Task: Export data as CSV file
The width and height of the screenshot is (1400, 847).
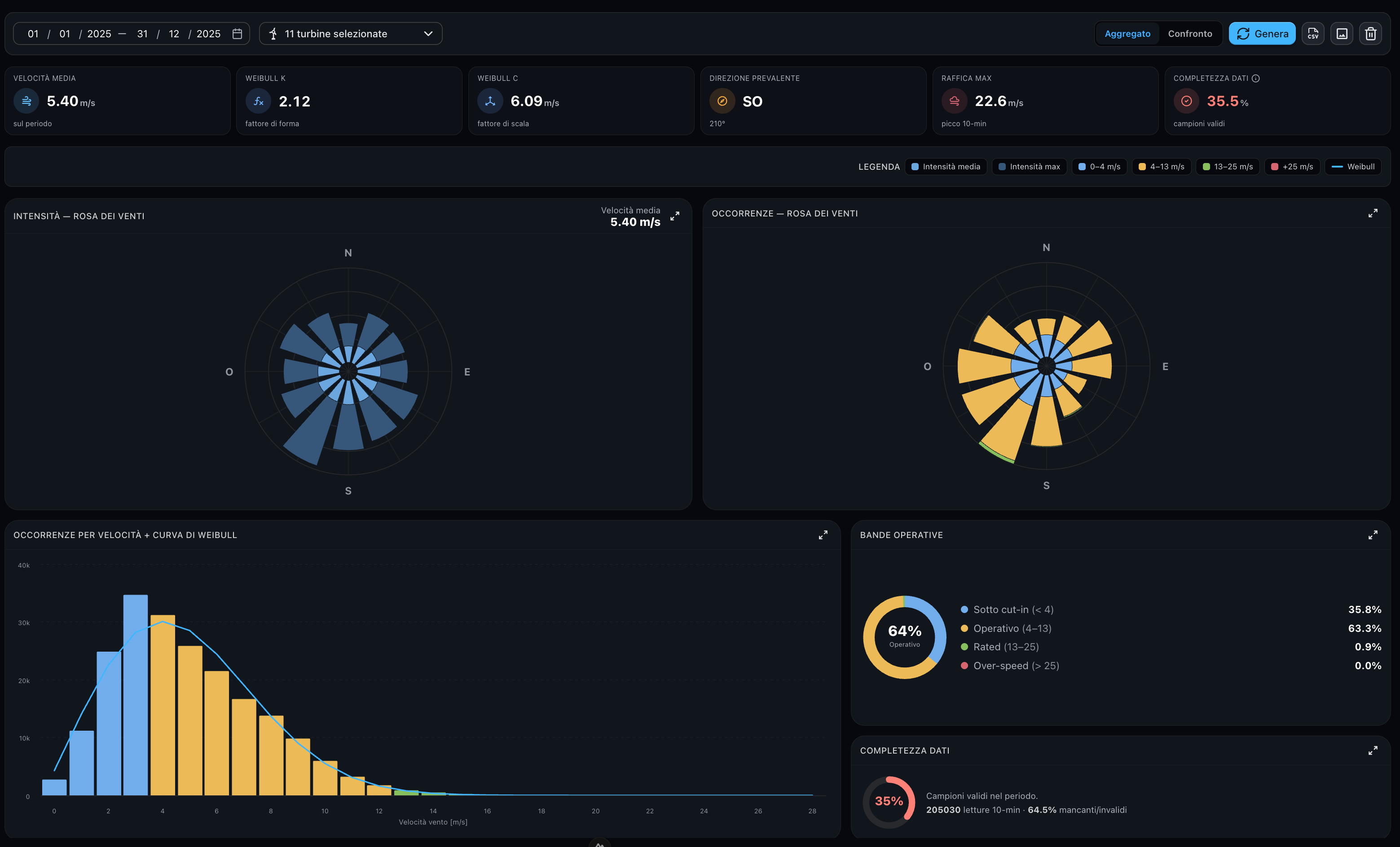Action: pyautogui.click(x=1313, y=34)
